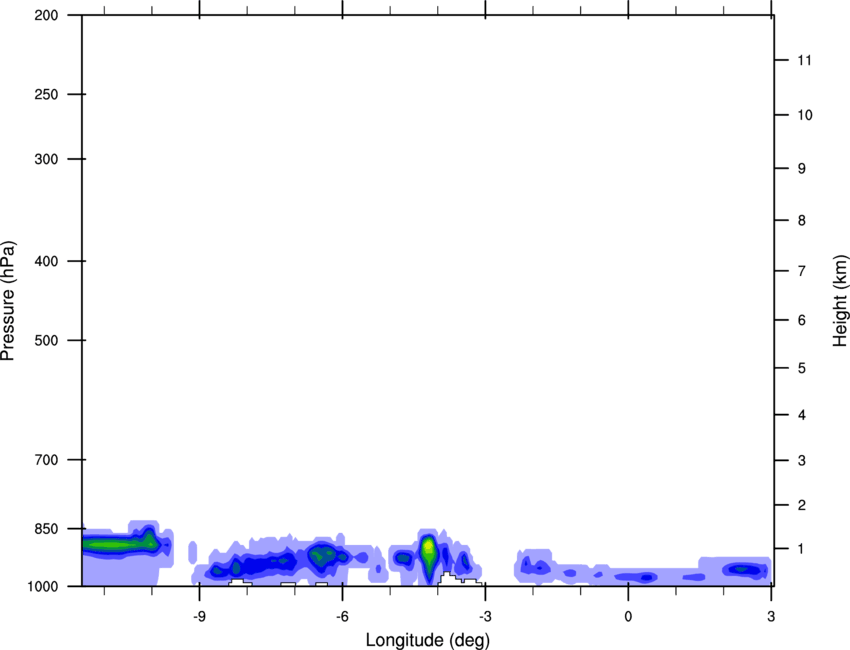Screen dimensions: 850x650
Task: Click the 1 km height label
Action: 801,549
